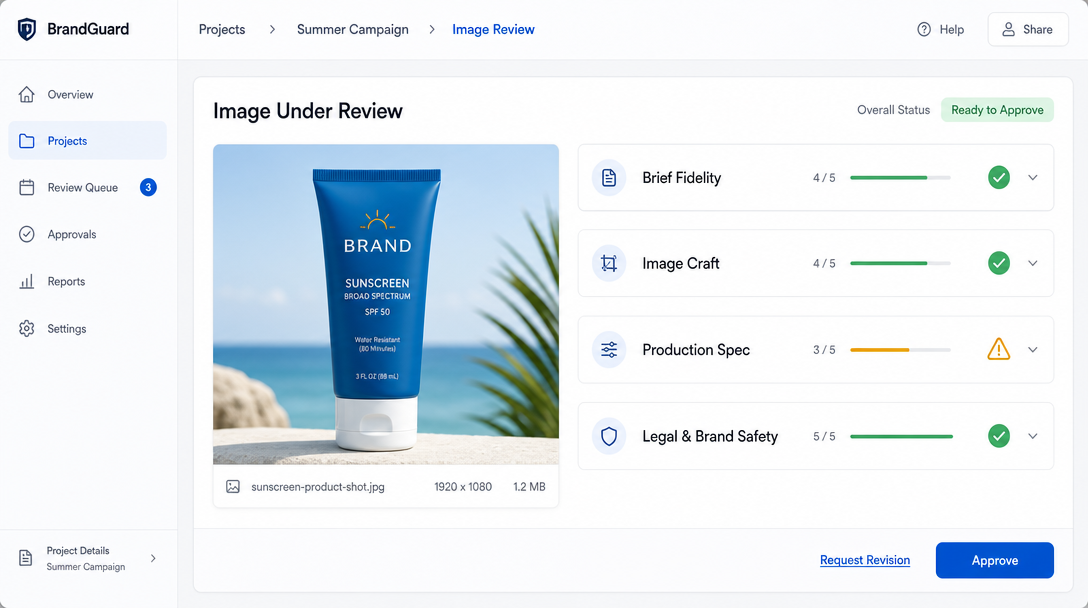Click the Settings gear icon
This screenshot has width=1088, height=608.
click(x=26, y=328)
